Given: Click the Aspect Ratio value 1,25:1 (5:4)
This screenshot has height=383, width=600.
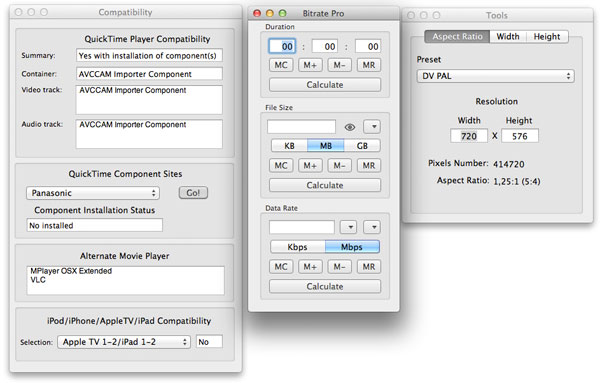Looking at the screenshot, I should click(517, 181).
